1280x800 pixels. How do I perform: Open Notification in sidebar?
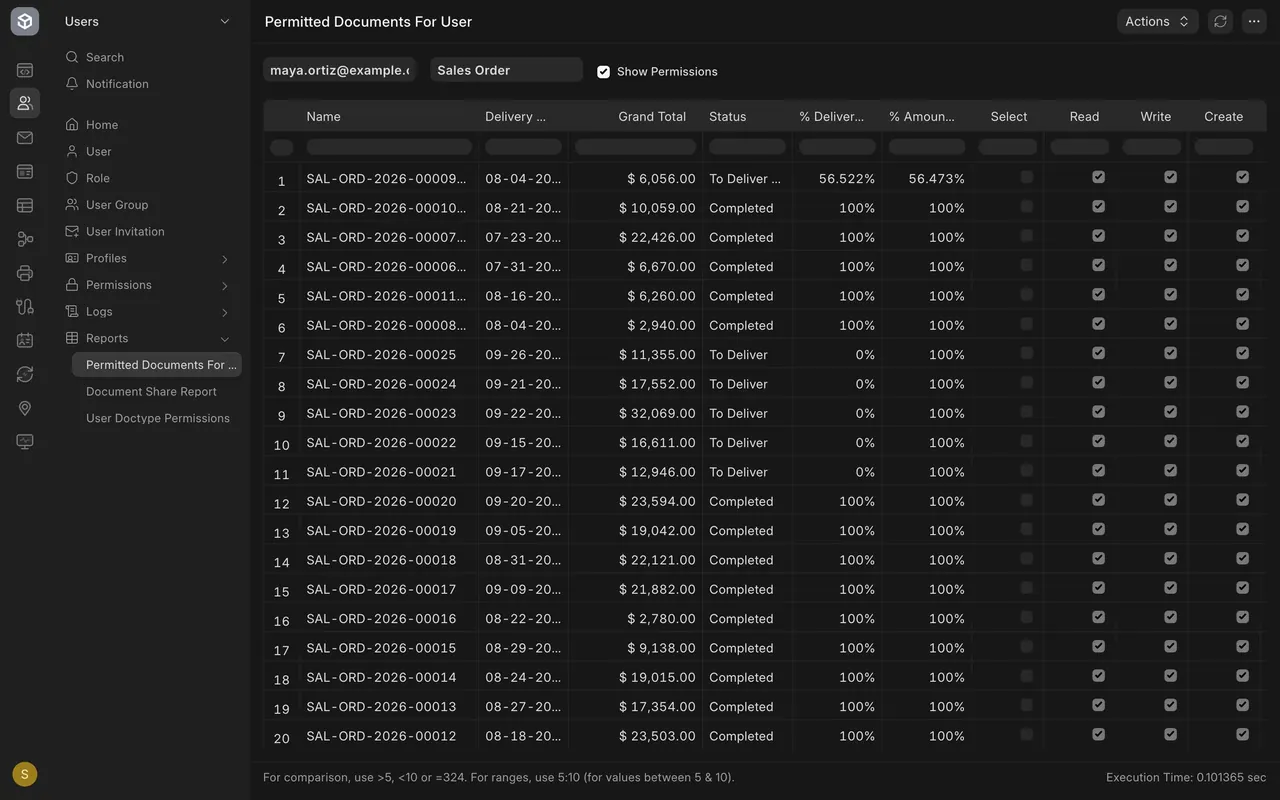point(149,84)
